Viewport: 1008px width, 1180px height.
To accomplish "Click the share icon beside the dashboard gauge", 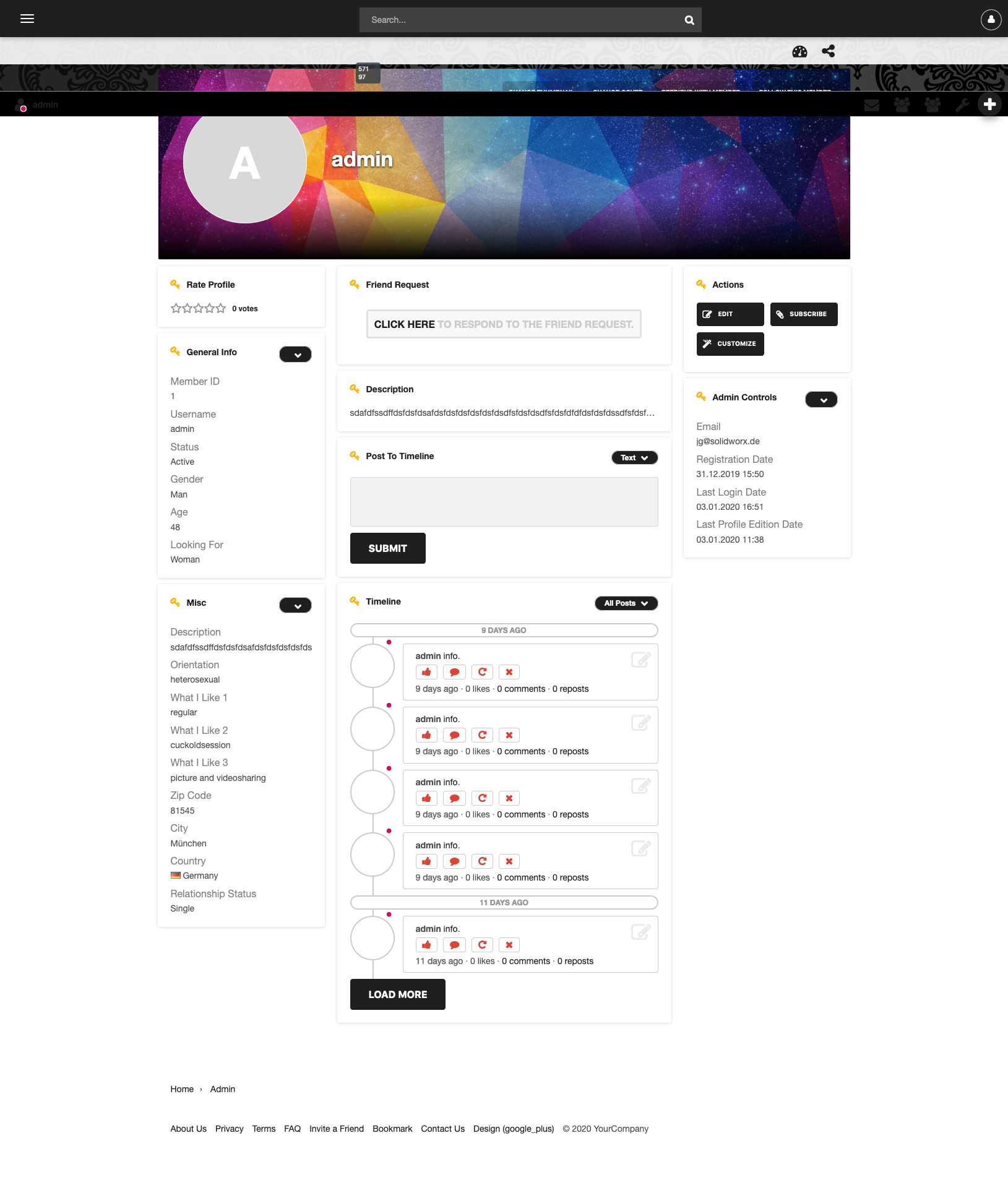I will (x=828, y=51).
